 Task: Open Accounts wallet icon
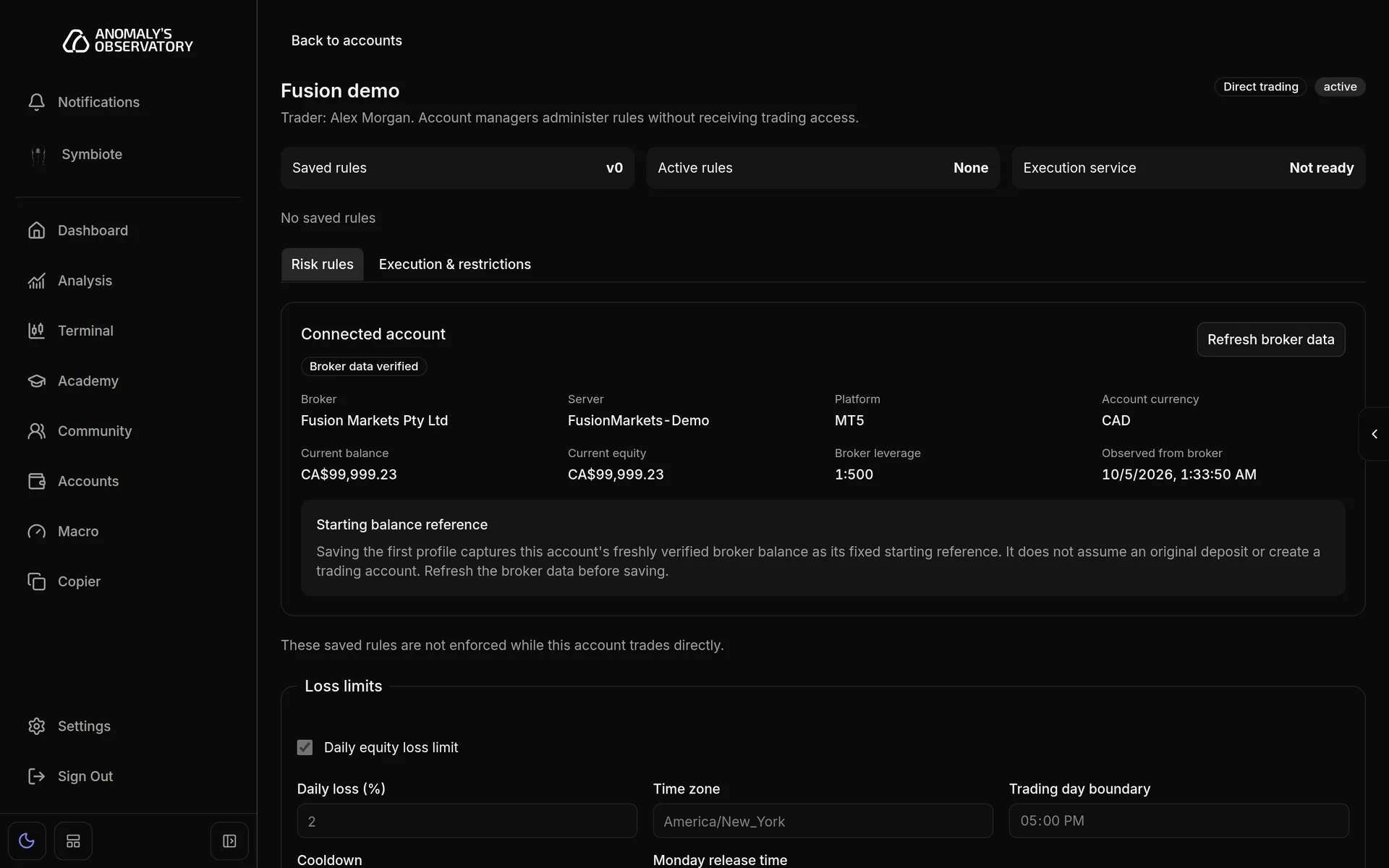(37, 481)
